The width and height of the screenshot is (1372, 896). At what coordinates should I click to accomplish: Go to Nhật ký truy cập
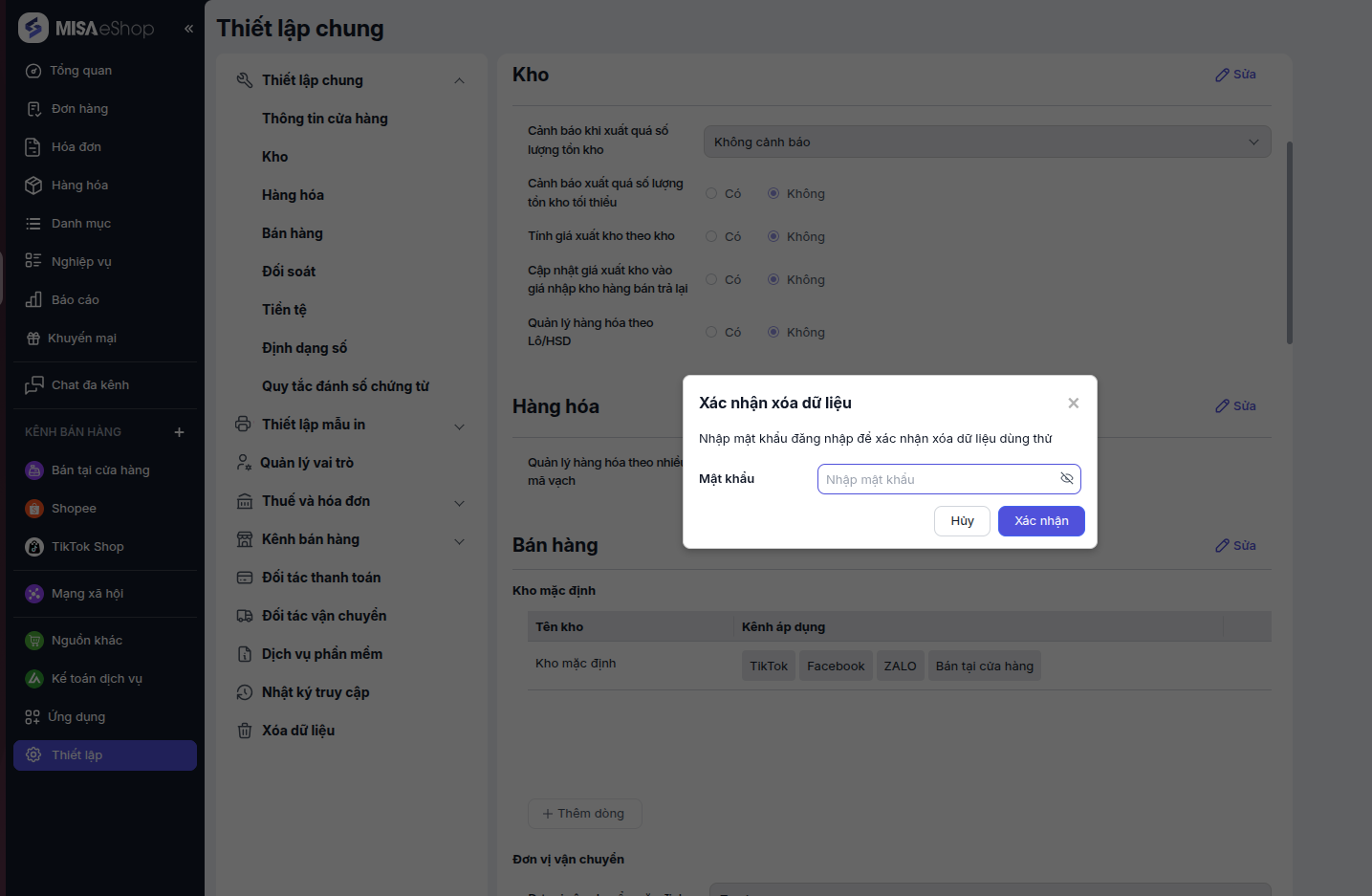(316, 692)
